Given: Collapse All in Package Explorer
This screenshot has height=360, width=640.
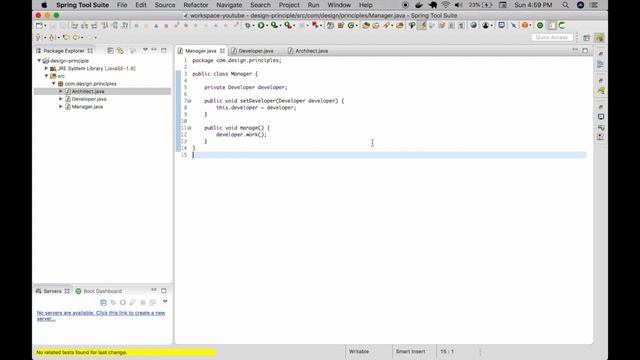Looking at the screenshot, I should click(110, 51).
